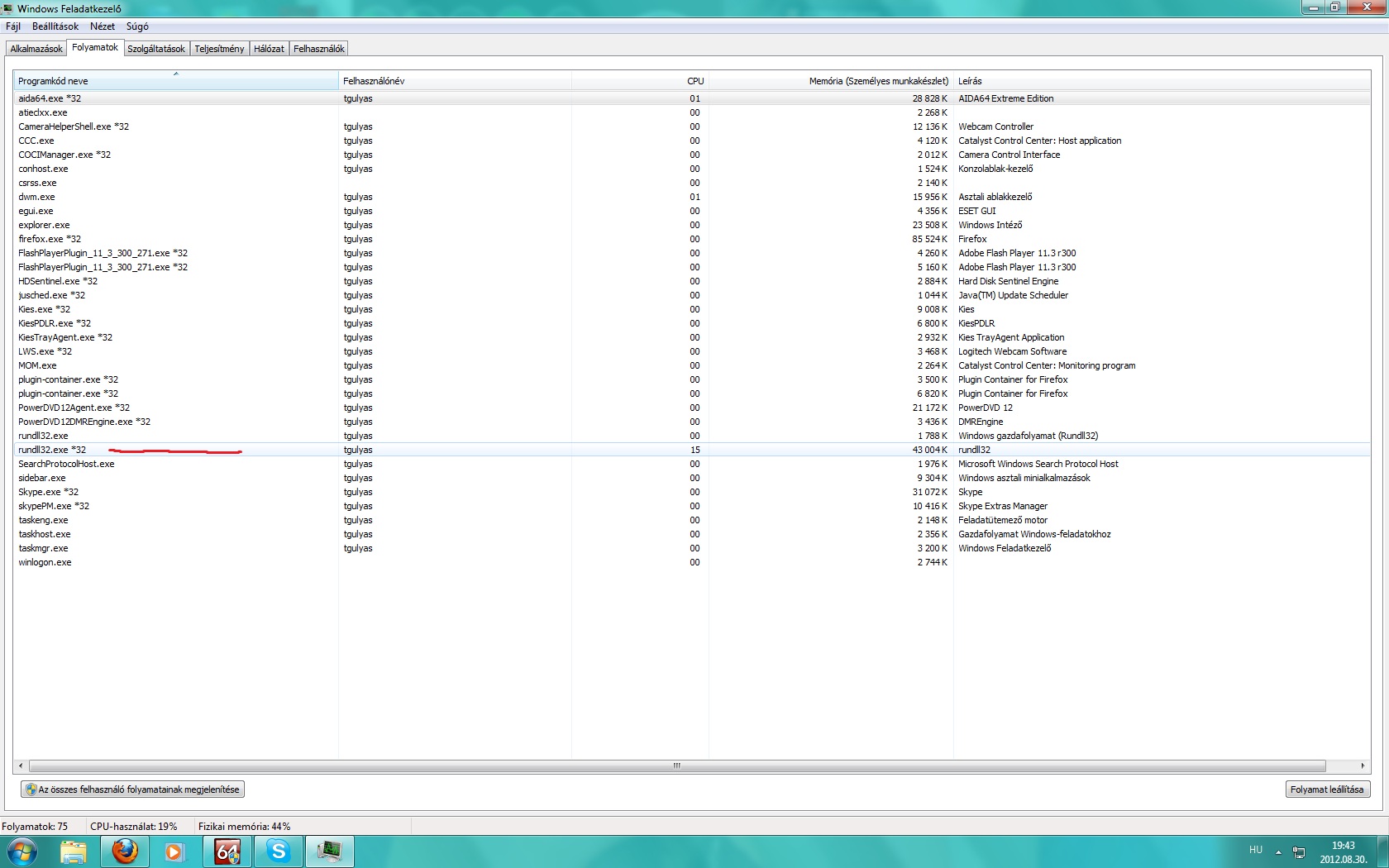Select PowerDVD12DMREngine.exe *32 process
The image size is (1389, 868).
[691, 422]
